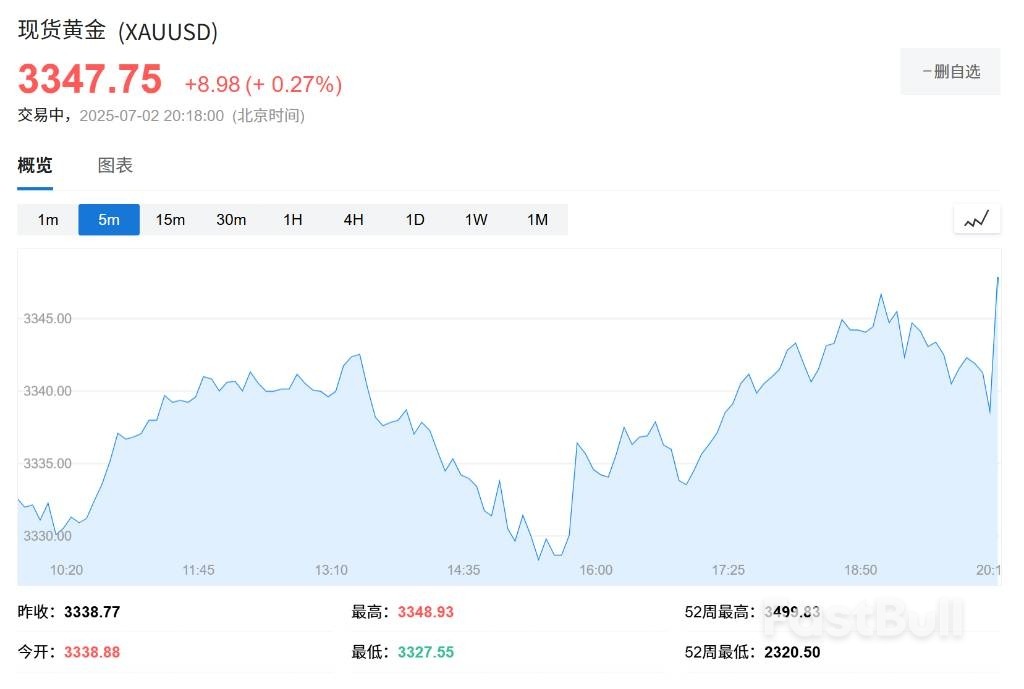This screenshot has width=1024, height=689.
Task: Switch to the 图表 tab
Action: pyautogui.click(x=115, y=166)
